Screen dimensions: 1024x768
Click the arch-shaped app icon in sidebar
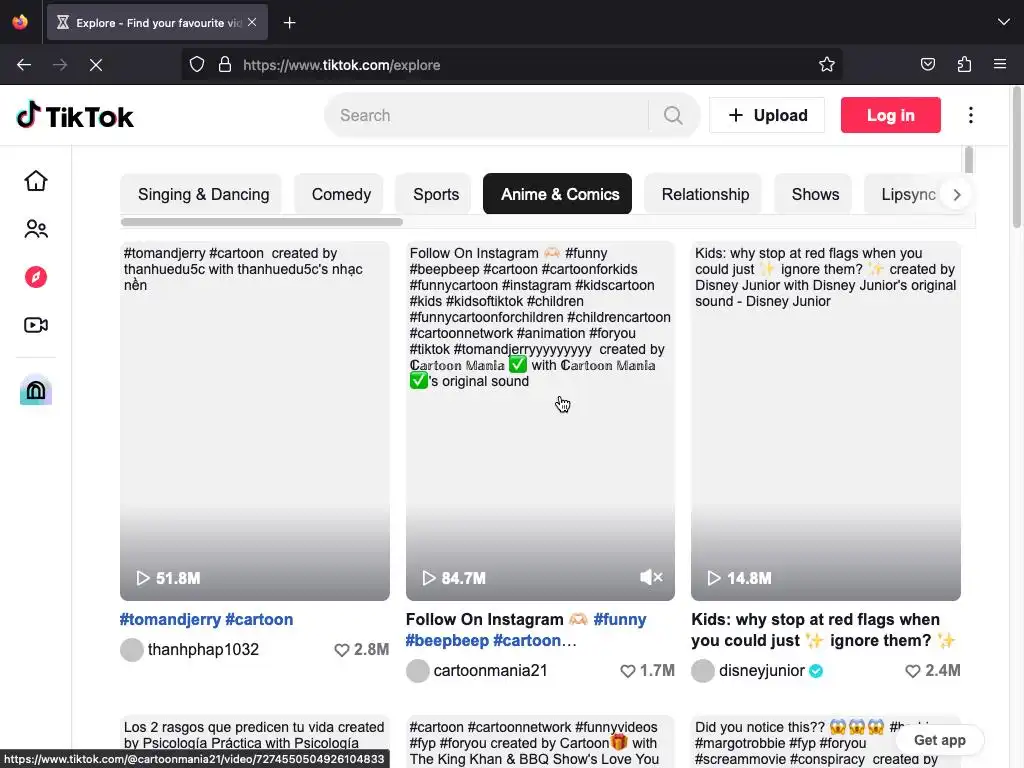tap(36, 391)
